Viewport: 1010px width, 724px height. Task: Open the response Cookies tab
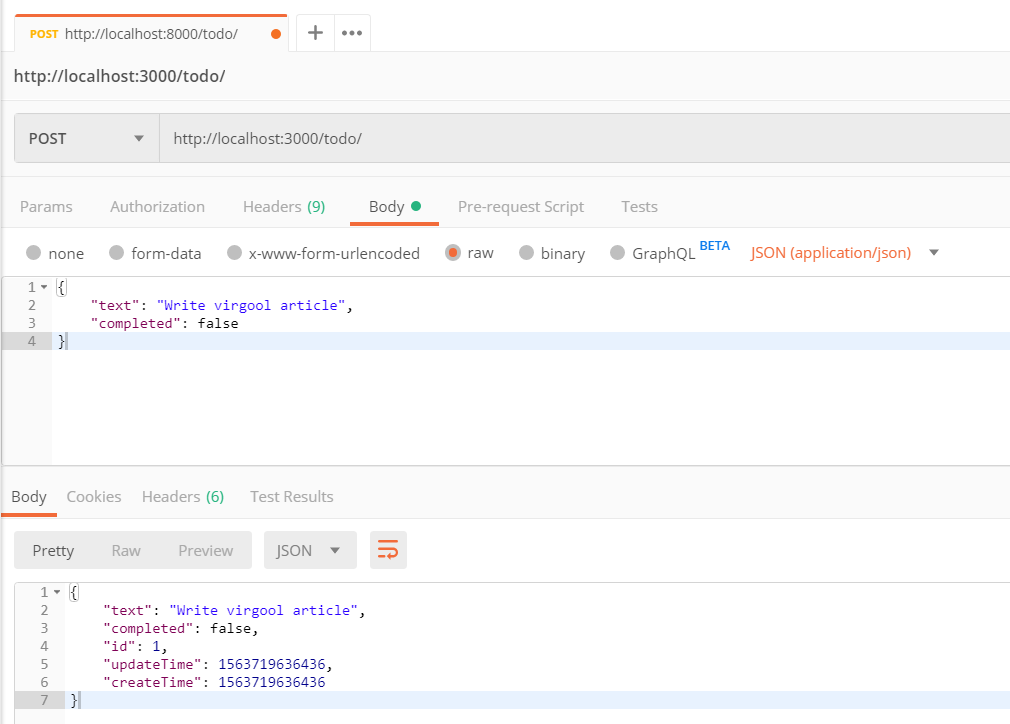coord(94,497)
